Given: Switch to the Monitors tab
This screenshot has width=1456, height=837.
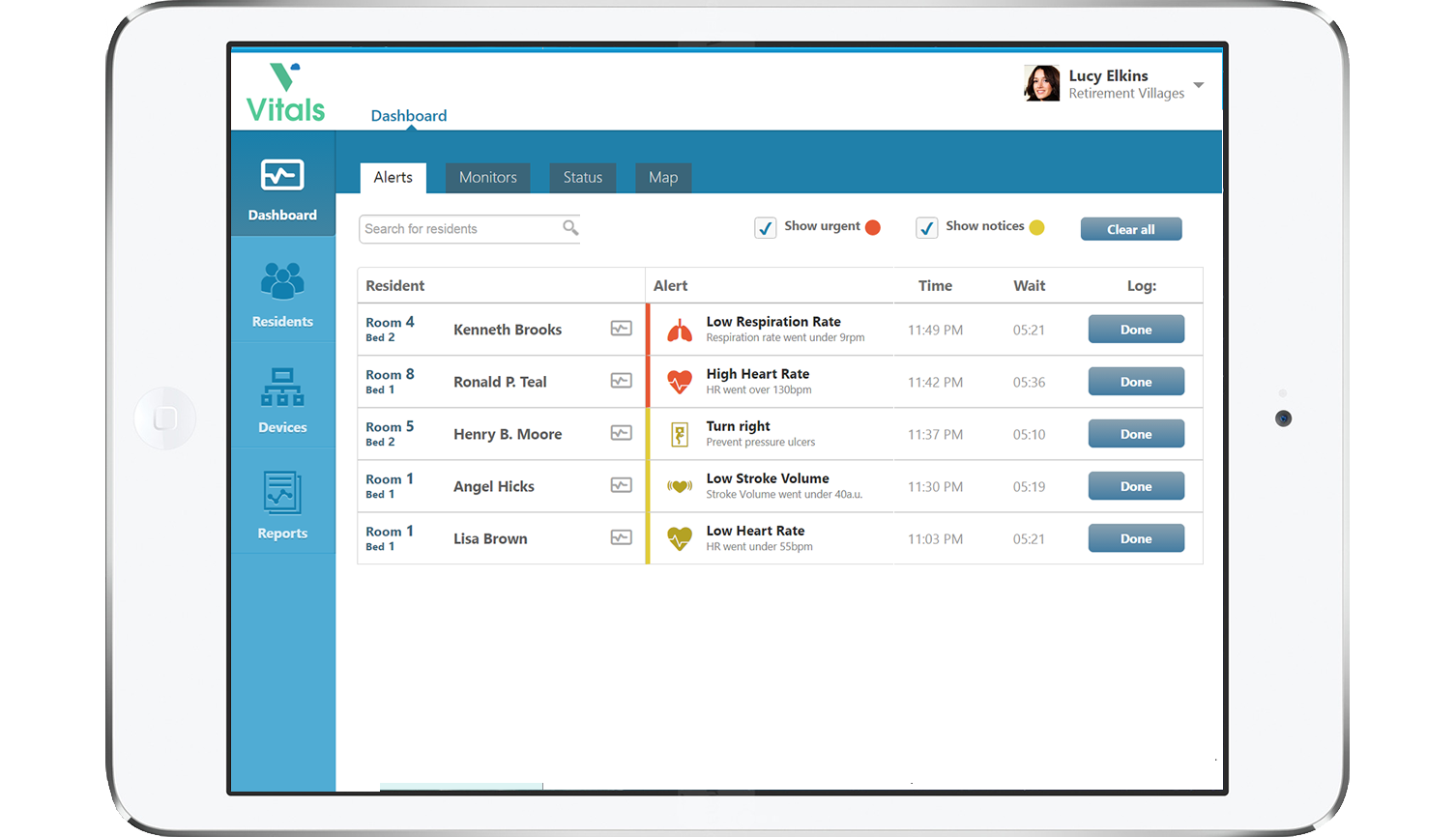Looking at the screenshot, I should pos(488,177).
